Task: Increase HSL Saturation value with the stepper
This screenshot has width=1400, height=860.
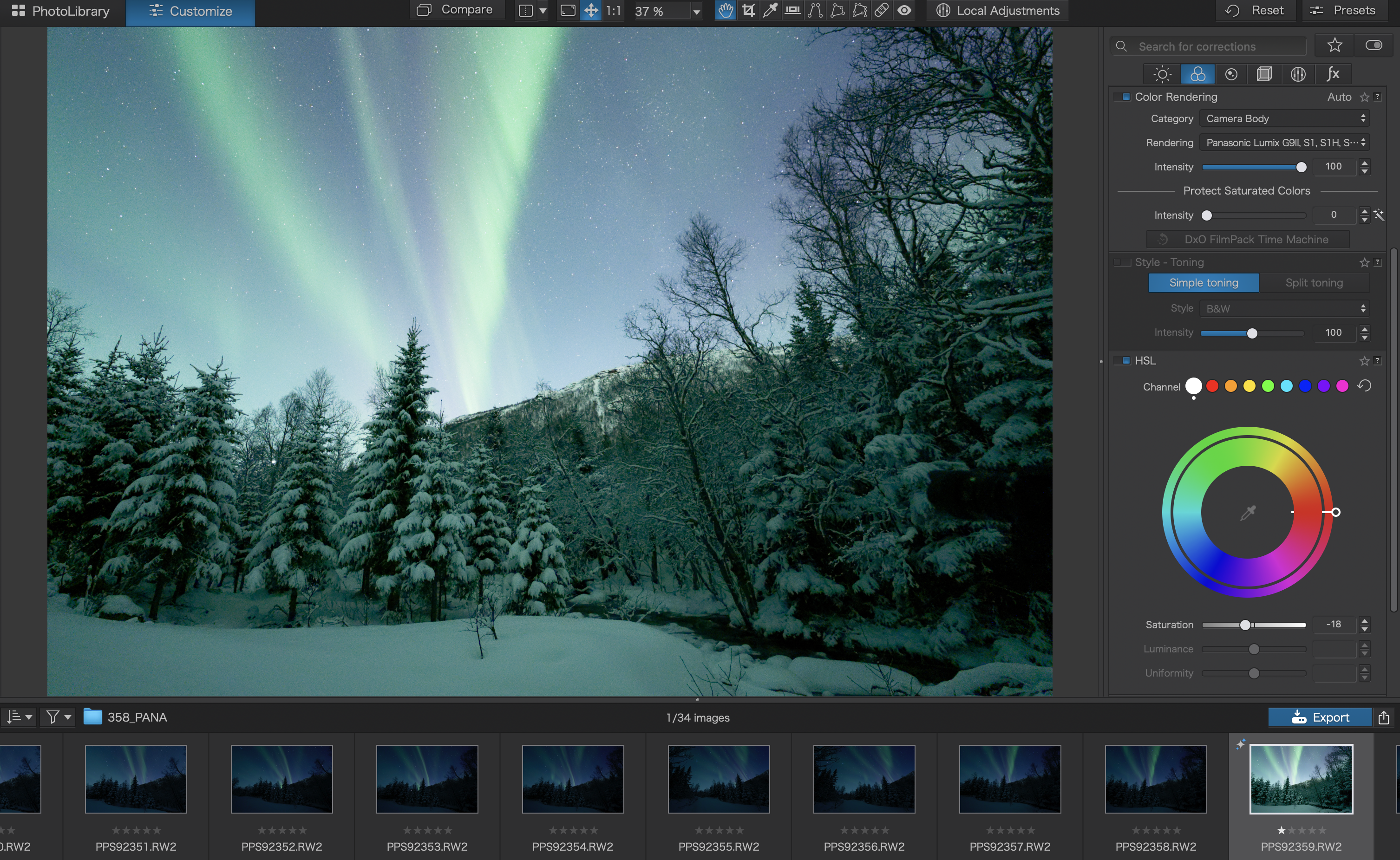Action: (1364, 620)
